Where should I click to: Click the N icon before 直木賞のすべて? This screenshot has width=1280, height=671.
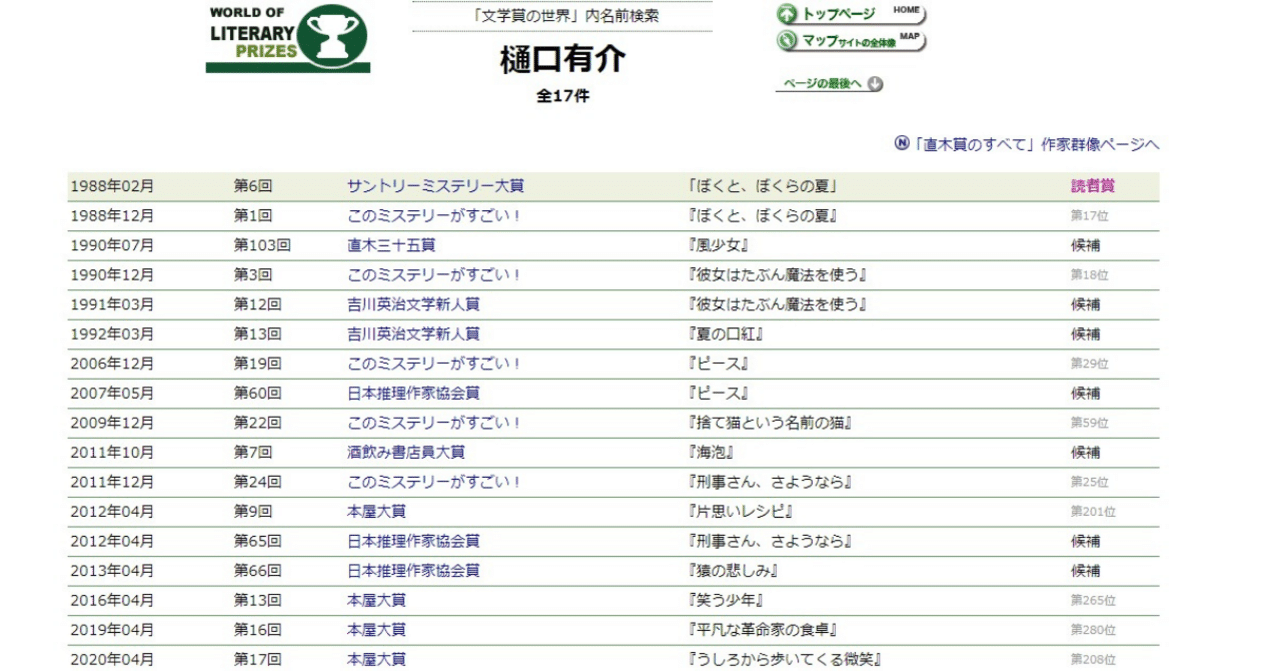click(902, 144)
